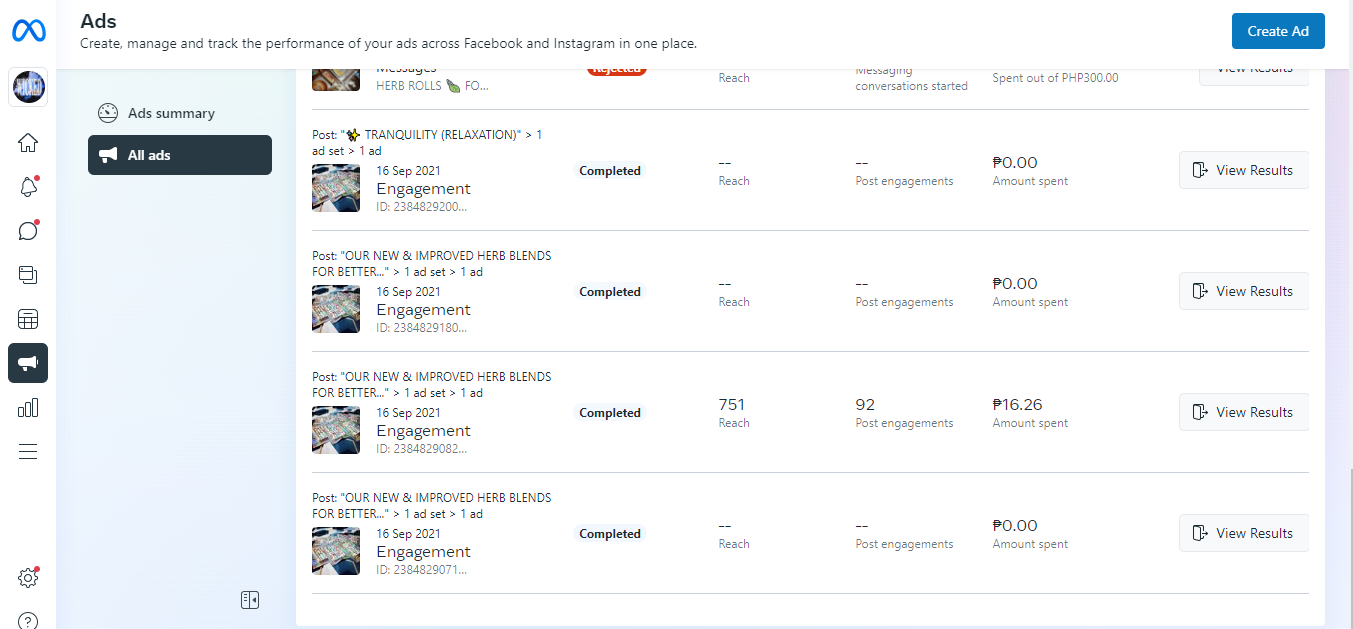
Task: Select All ads in the side menu
Action: (x=180, y=155)
